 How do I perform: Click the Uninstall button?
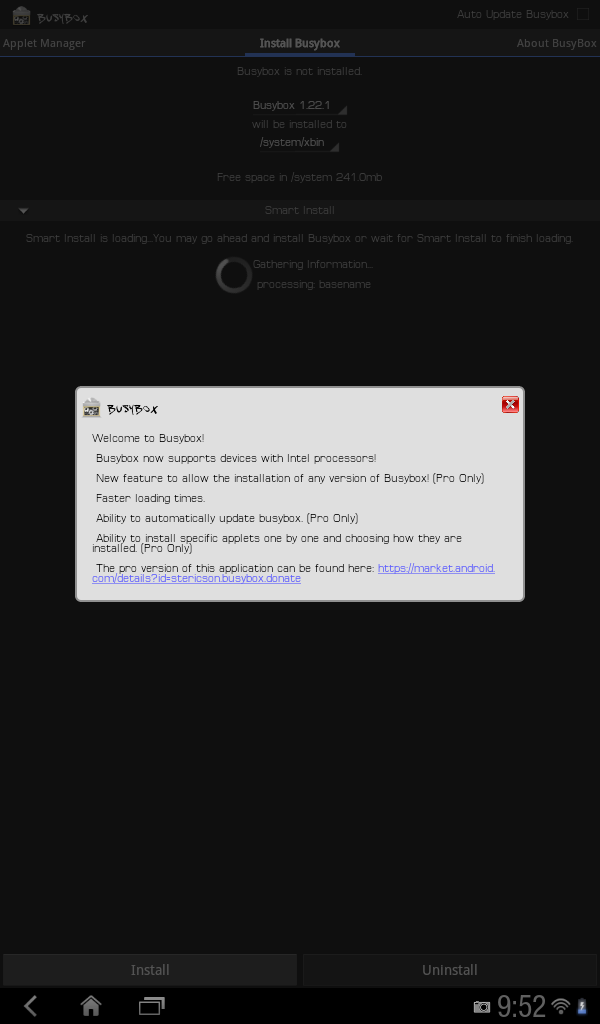click(x=450, y=970)
